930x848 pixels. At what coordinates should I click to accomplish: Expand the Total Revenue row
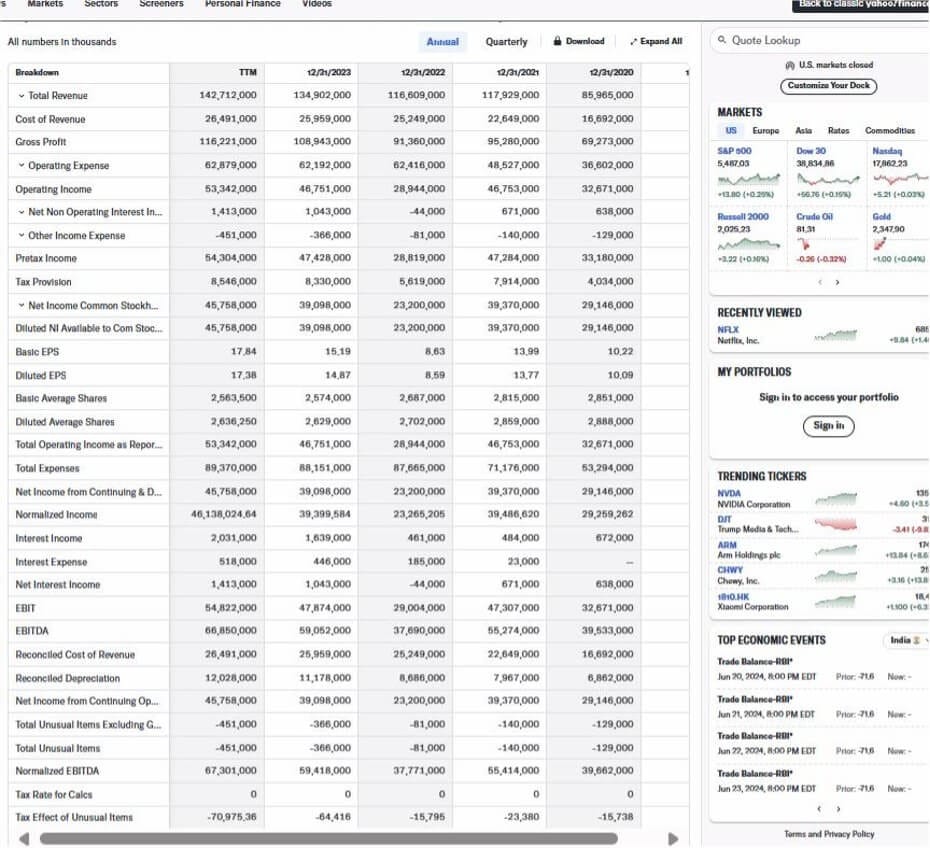point(21,96)
